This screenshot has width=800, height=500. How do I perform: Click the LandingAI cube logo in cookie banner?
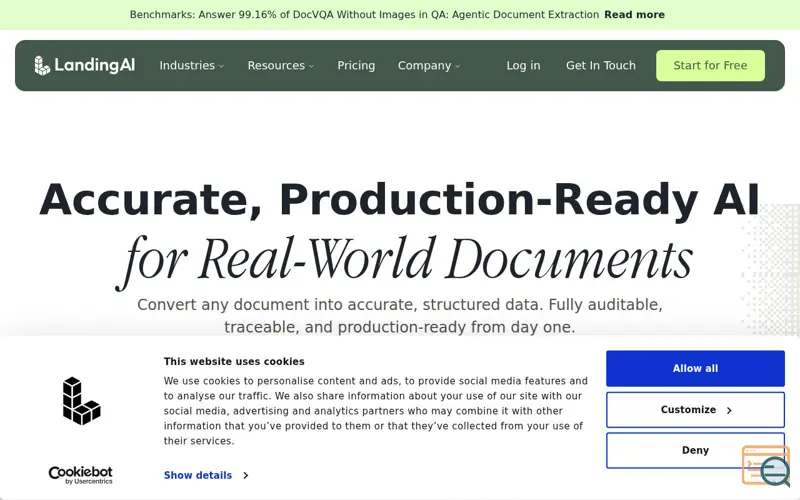point(82,401)
